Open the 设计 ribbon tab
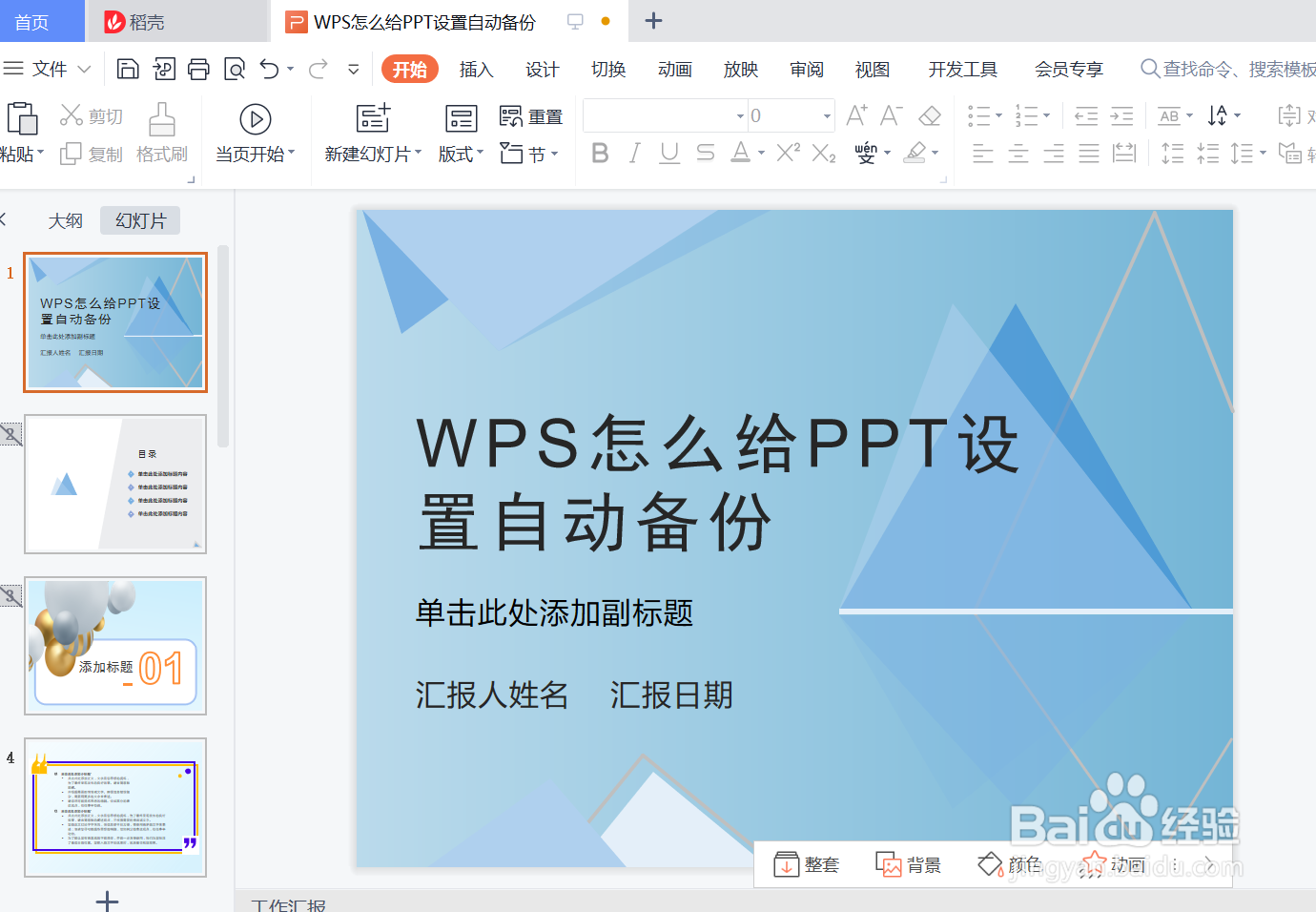 tap(542, 69)
